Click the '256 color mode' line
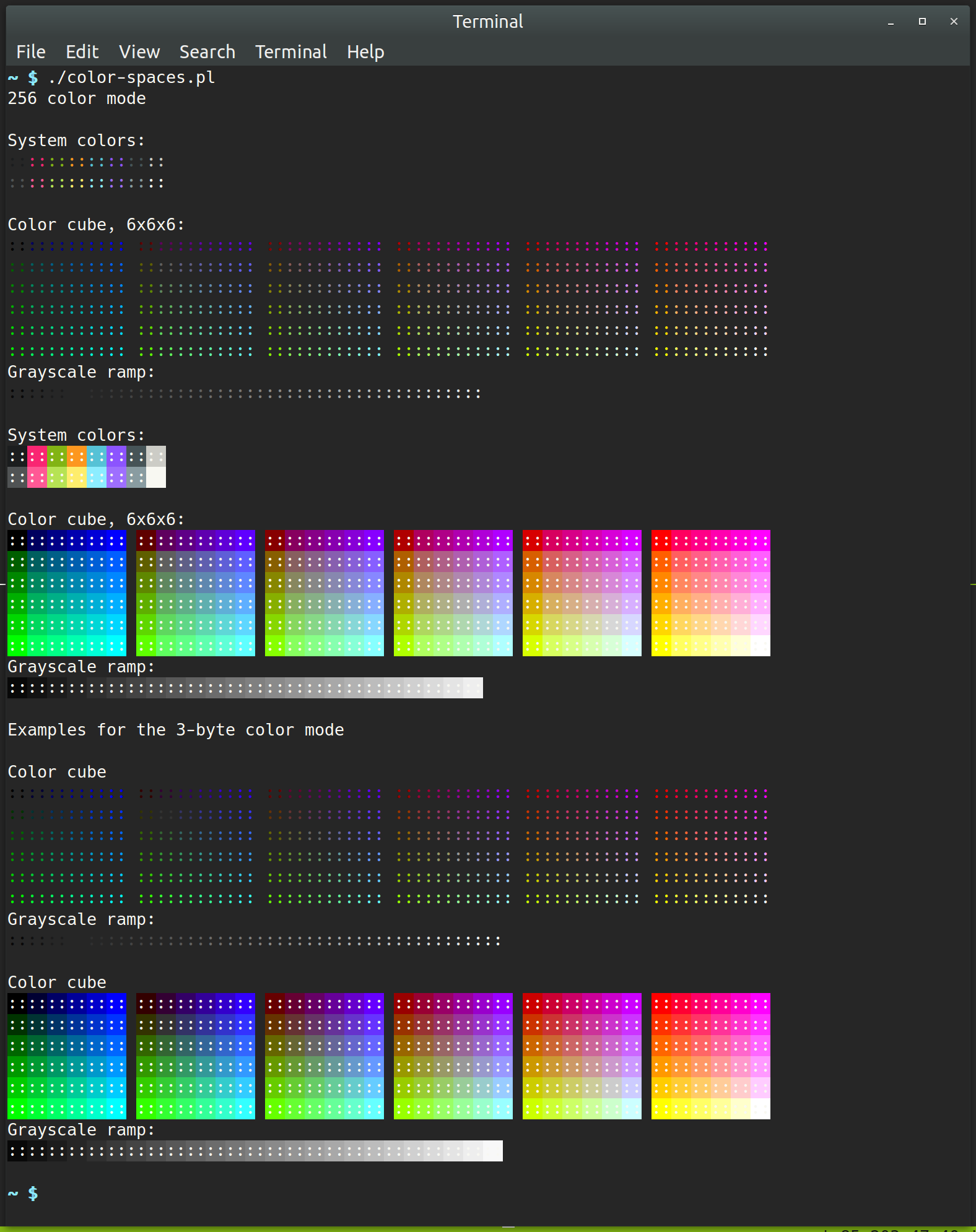 [x=77, y=98]
